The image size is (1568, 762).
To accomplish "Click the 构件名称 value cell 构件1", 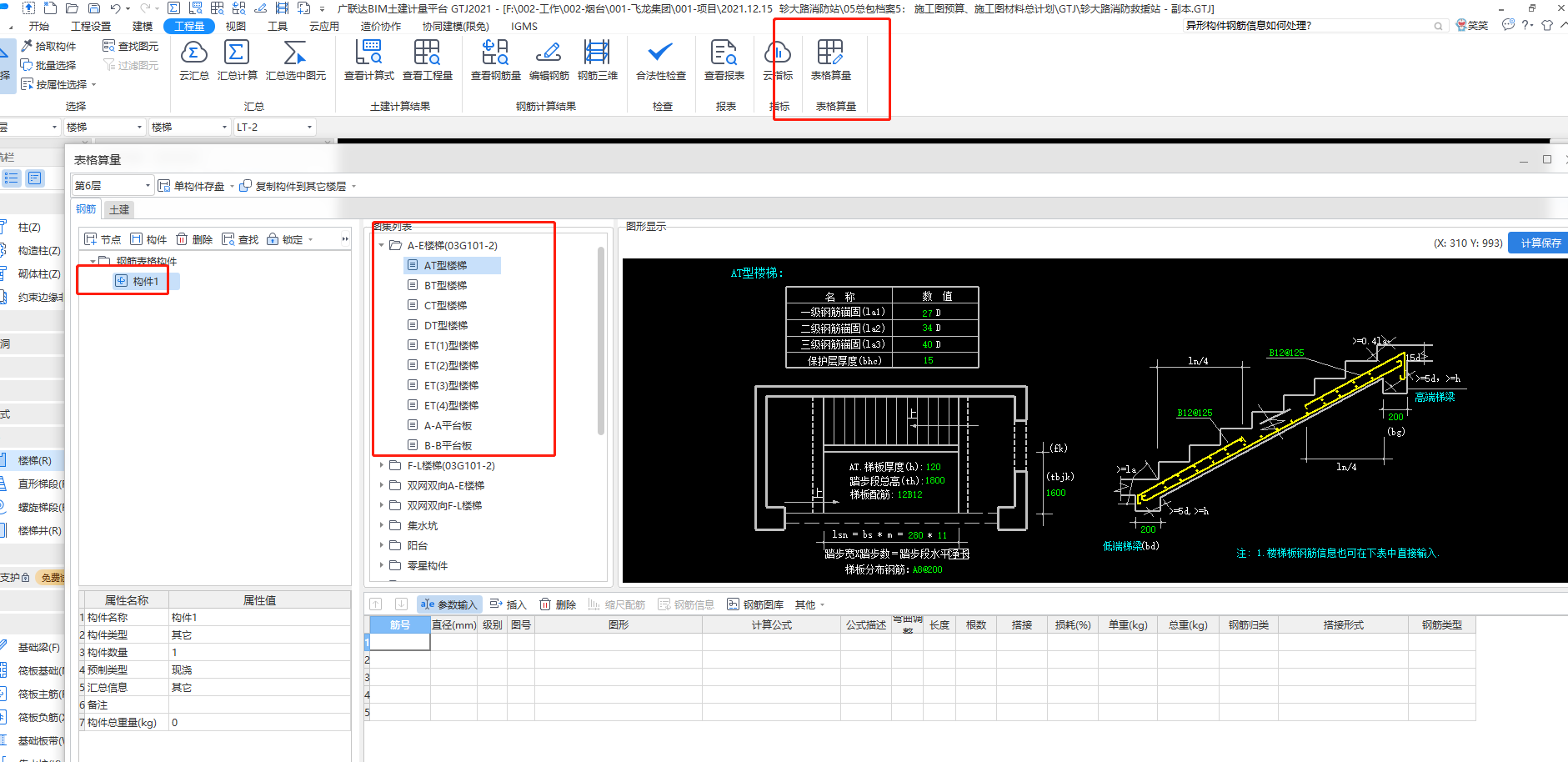I will click(x=259, y=617).
